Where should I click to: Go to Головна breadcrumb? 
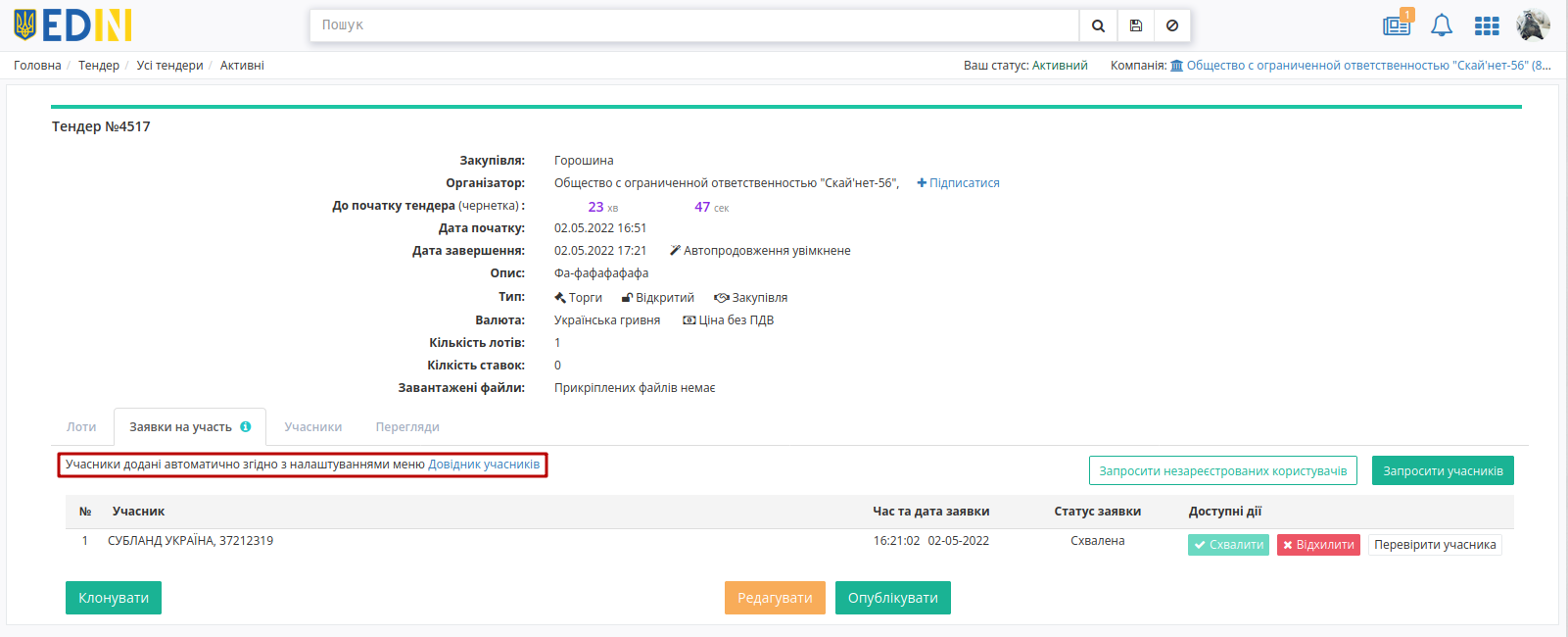coord(37,66)
